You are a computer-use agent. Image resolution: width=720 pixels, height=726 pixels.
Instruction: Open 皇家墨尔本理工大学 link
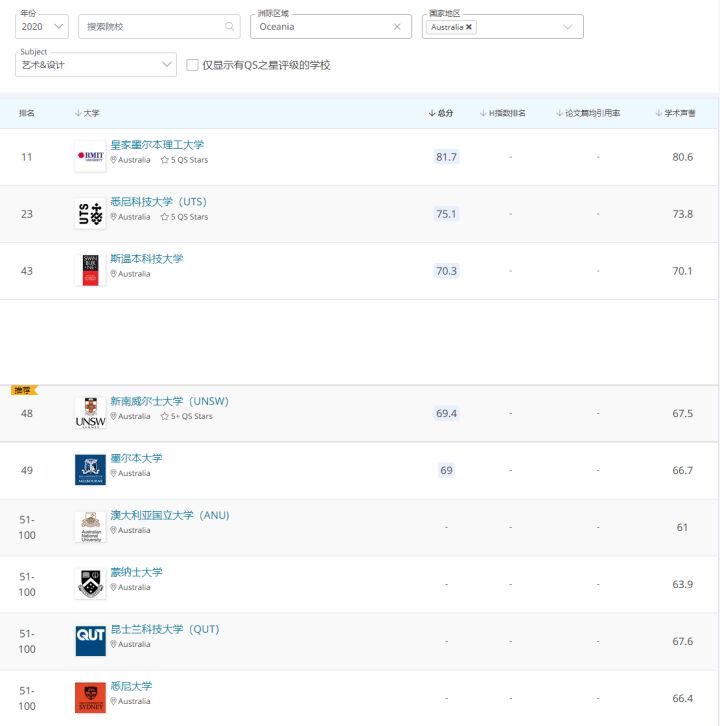(157, 144)
